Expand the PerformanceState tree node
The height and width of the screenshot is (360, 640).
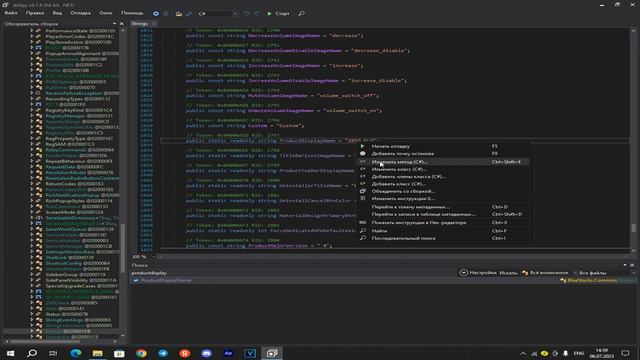pyautogui.click(x=31, y=31)
